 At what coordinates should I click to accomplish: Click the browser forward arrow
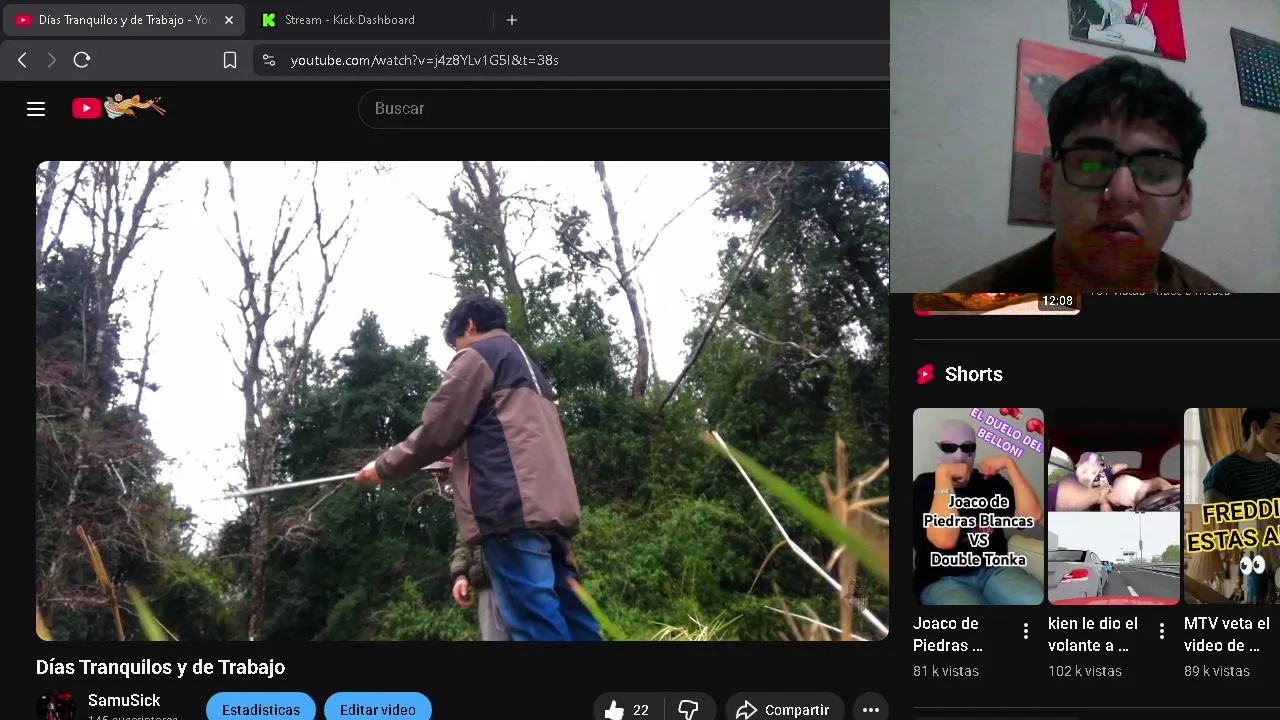(x=52, y=60)
